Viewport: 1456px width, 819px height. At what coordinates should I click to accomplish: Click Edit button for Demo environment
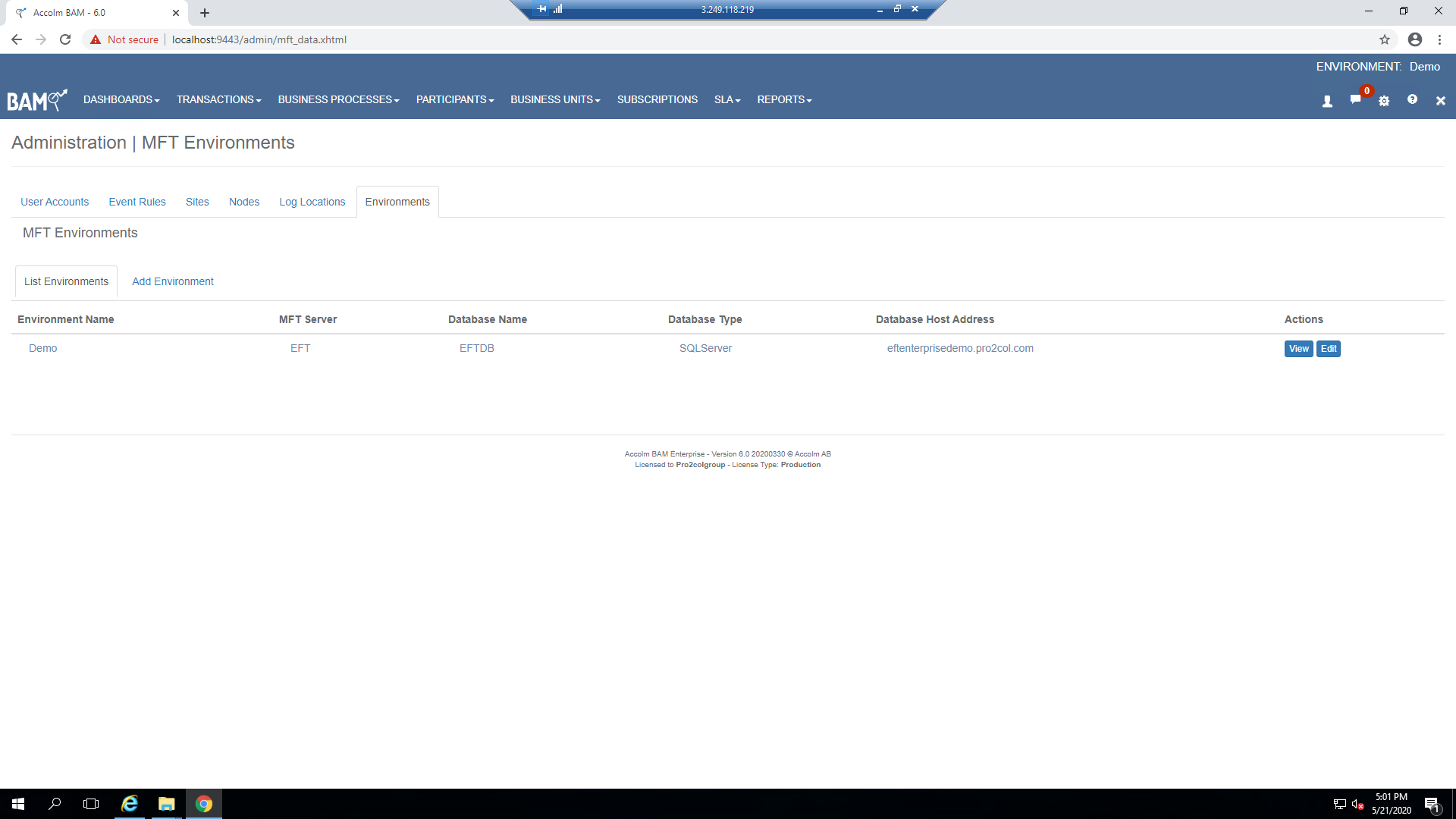1329,348
